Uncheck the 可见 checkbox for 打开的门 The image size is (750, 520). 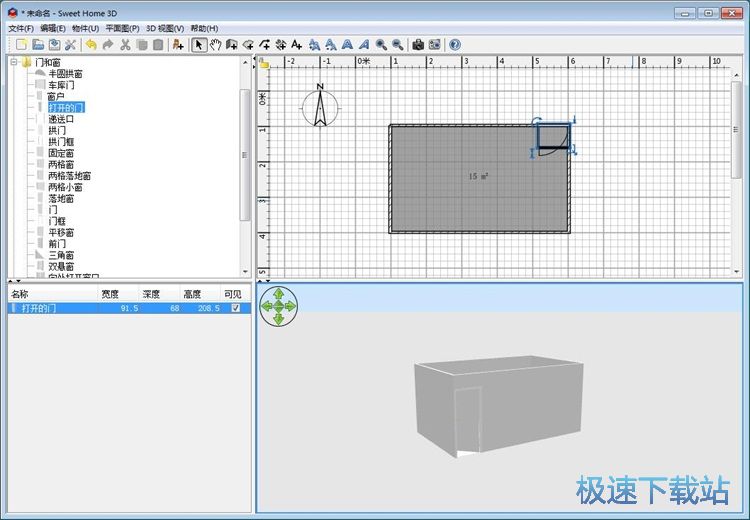coord(235,308)
